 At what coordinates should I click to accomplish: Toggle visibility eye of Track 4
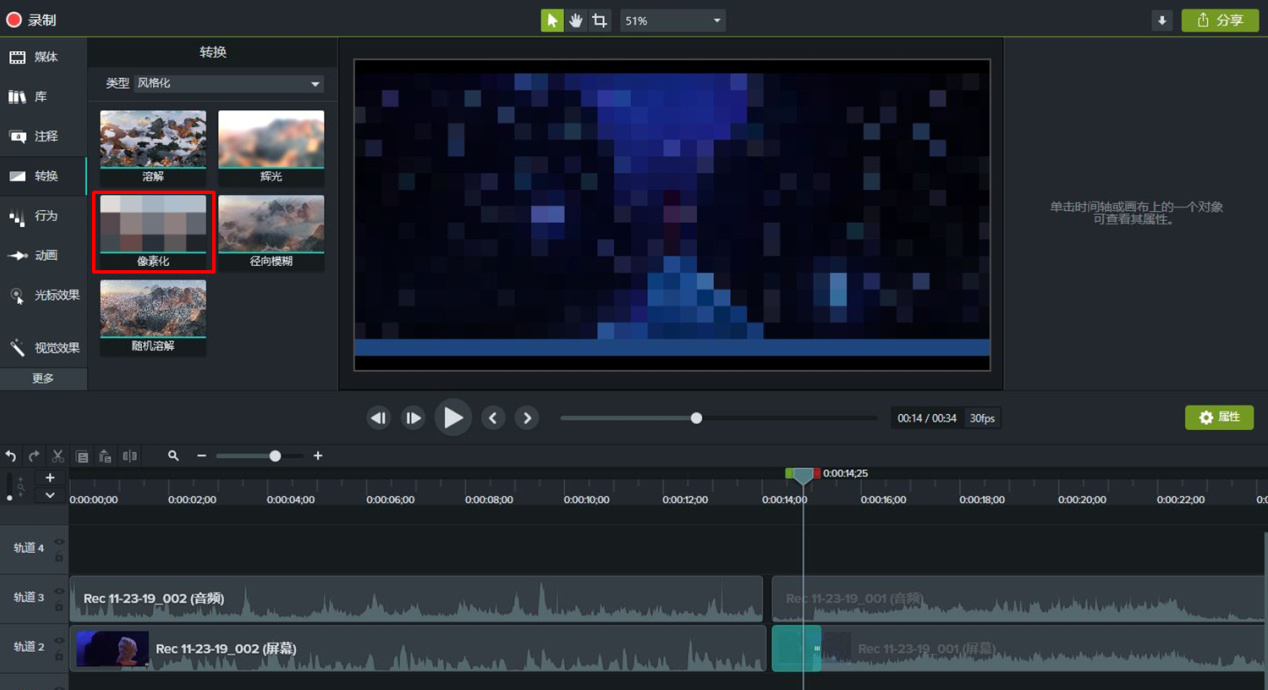coord(59,542)
